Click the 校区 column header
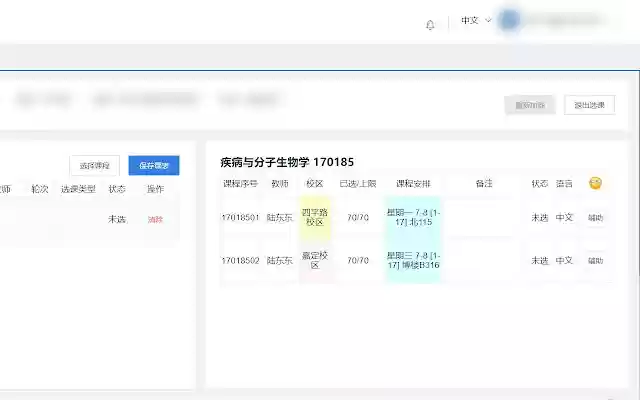The height and width of the screenshot is (400, 640). click(314, 184)
